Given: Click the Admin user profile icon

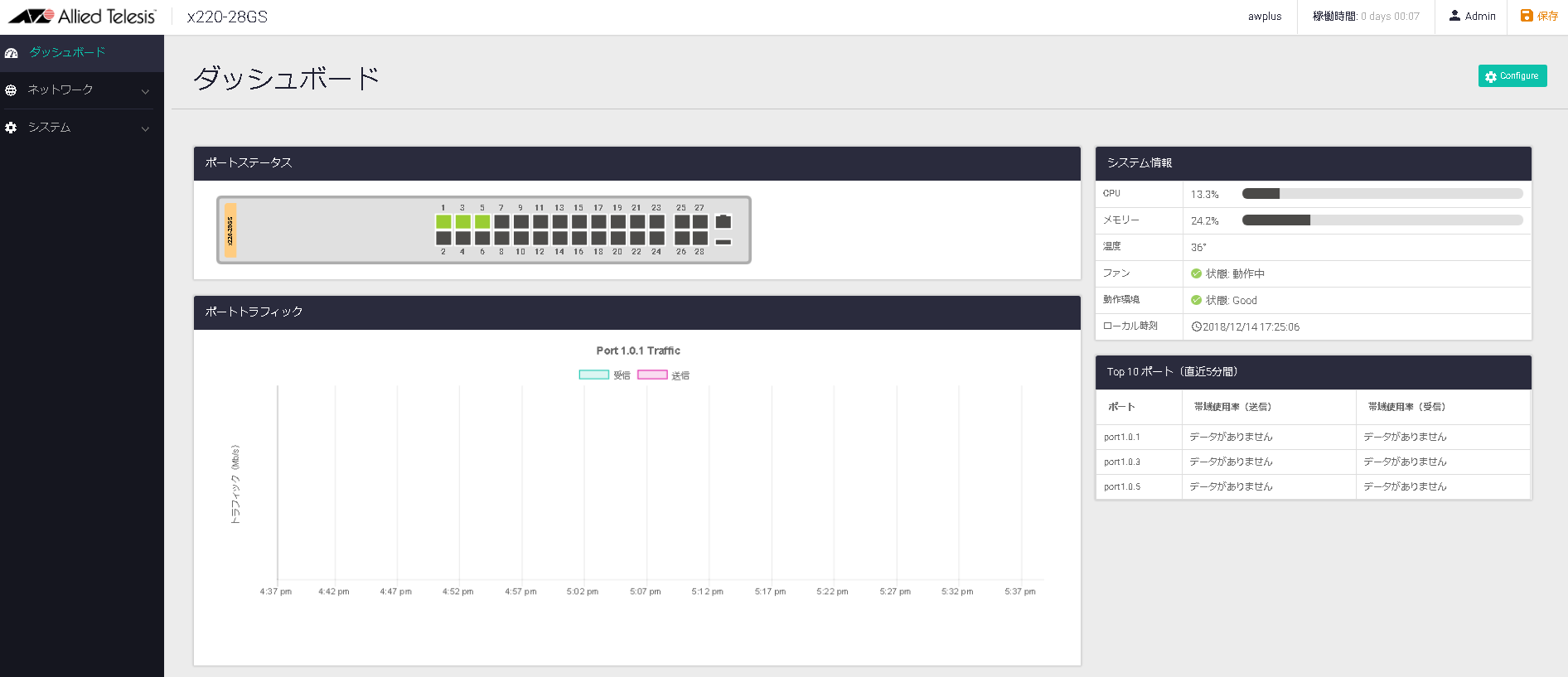Looking at the screenshot, I should [x=1454, y=16].
